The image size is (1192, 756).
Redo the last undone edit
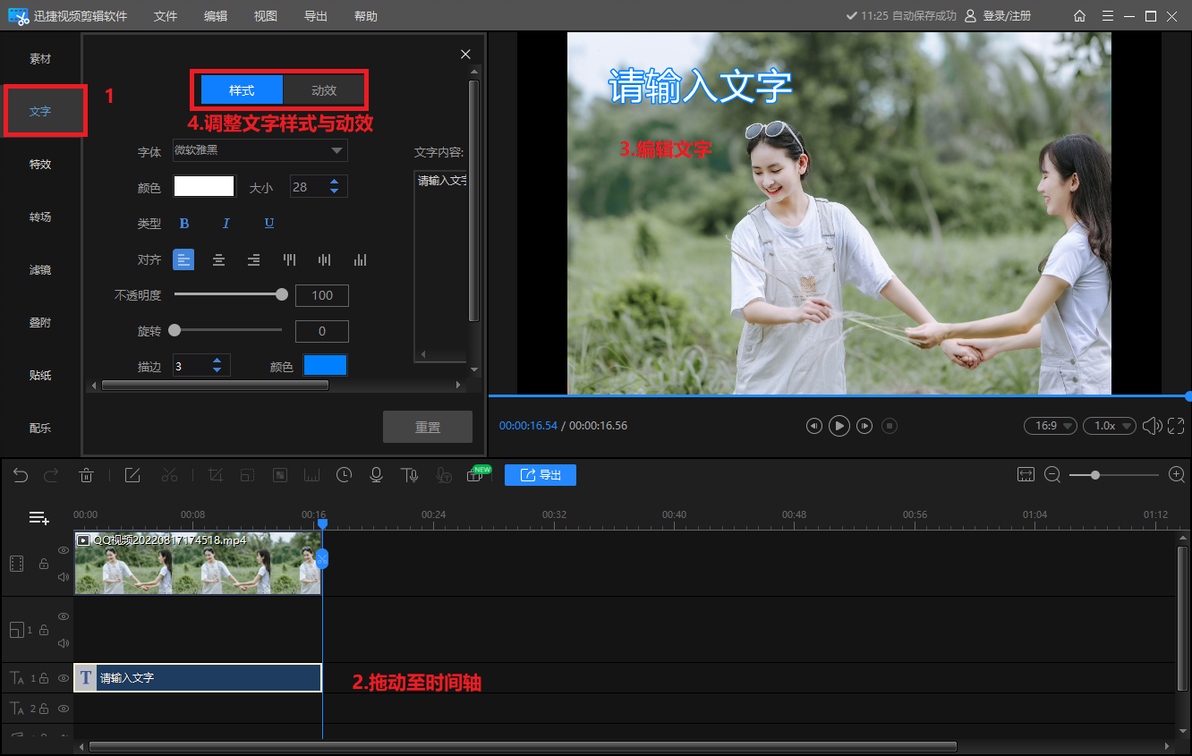coord(51,475)
